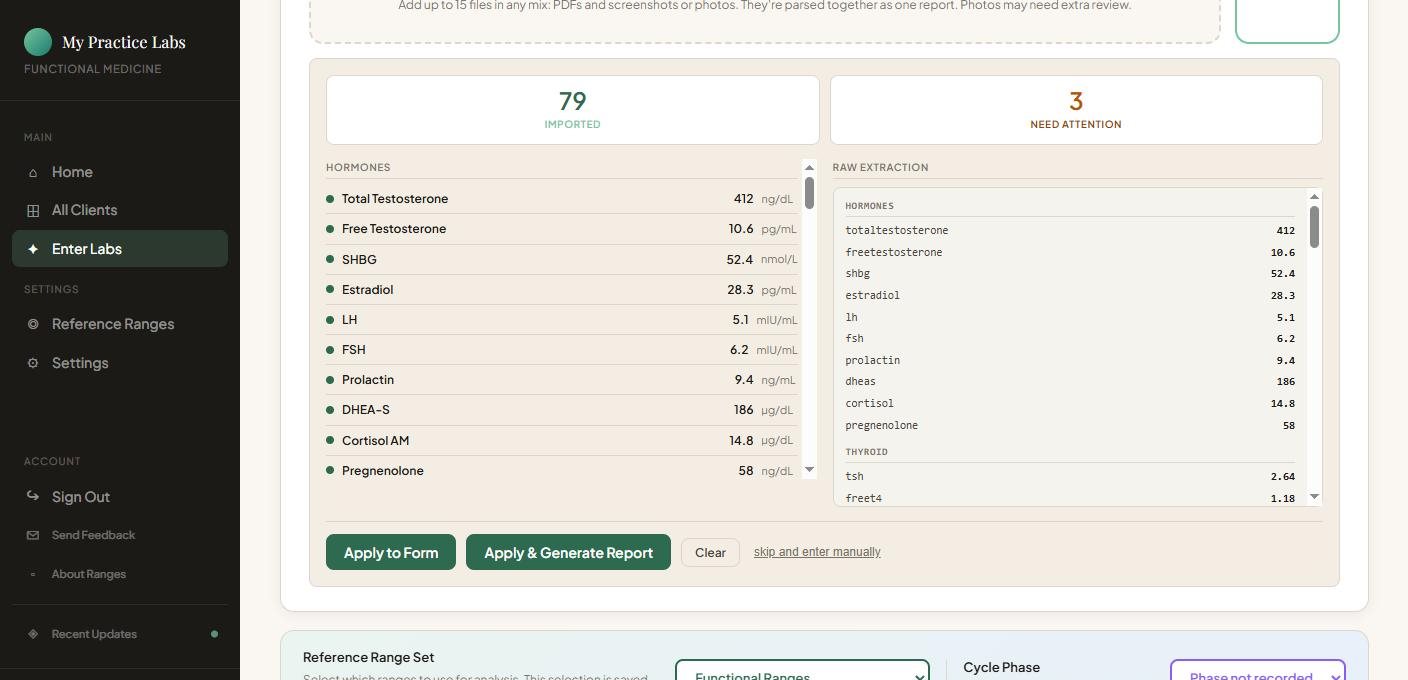Select the LH row

point(562,320)
